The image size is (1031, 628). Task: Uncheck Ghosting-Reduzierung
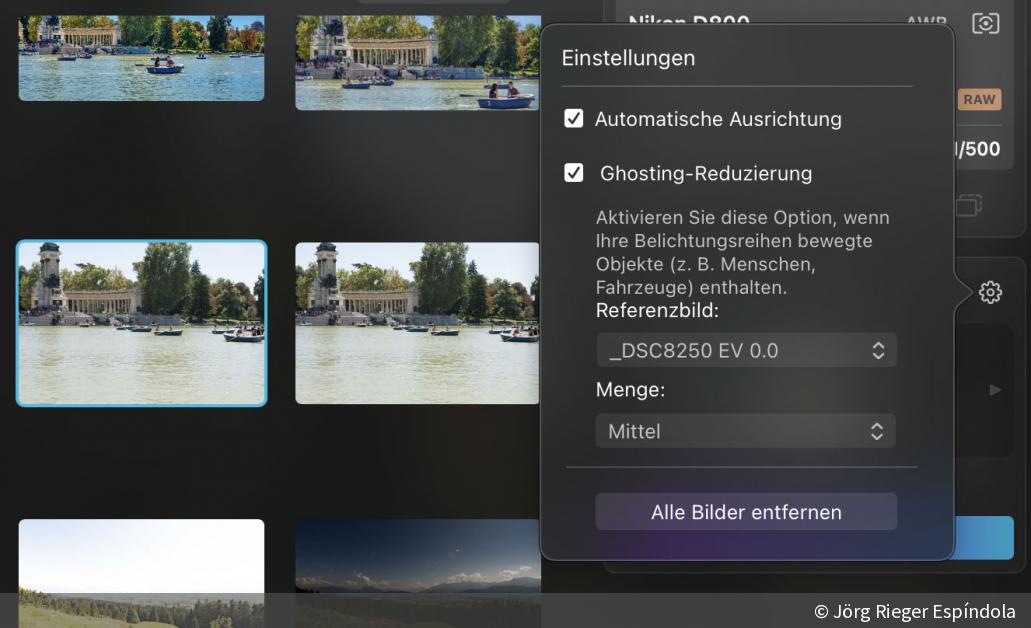coord(573,173)
